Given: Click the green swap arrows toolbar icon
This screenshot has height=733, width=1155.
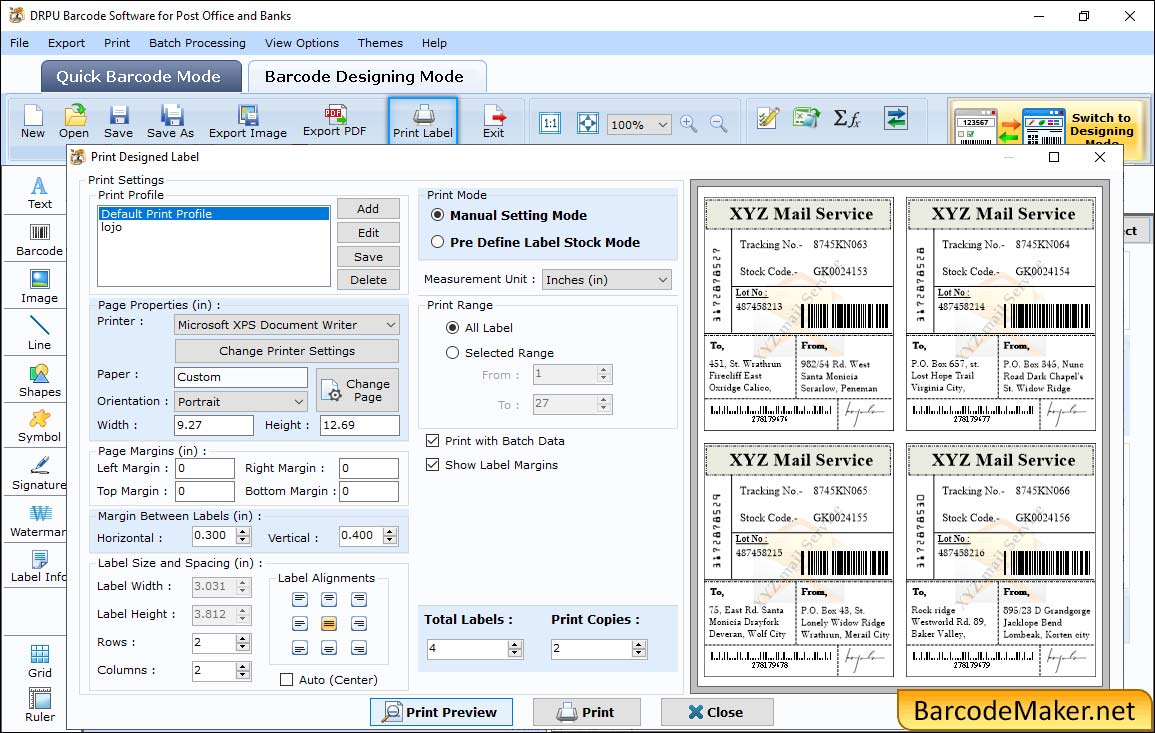Looking at the screenshot, I should (x=896, y=118).
